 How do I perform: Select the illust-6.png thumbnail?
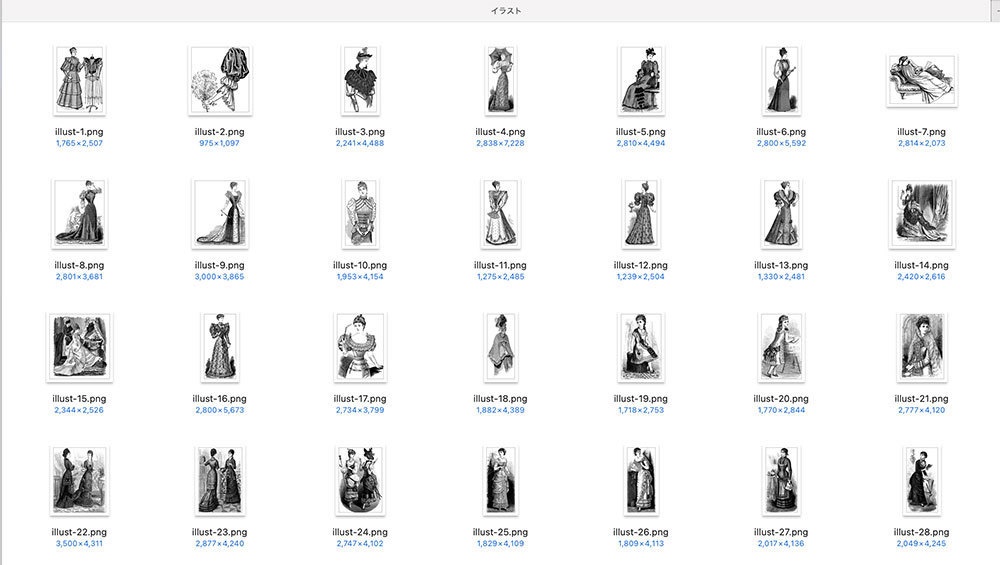781,80
